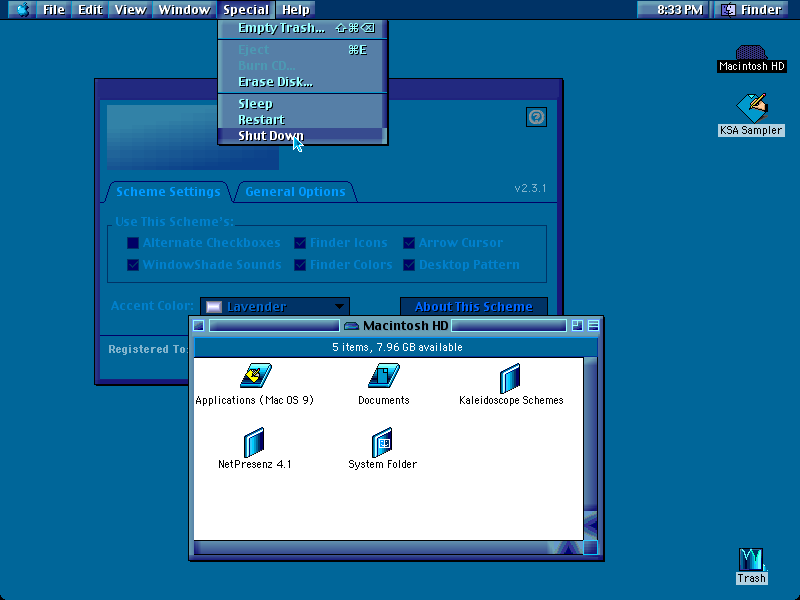Open the View menu
The height and width of the screenshot is (600, 800).
pos(130,9)
